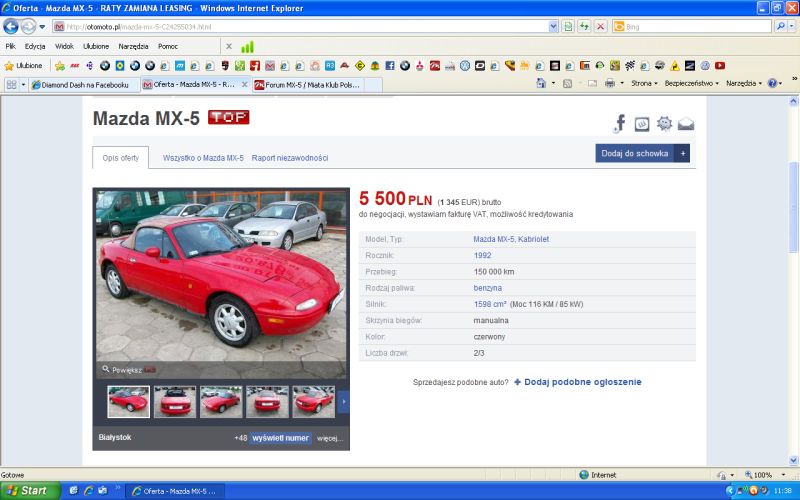Click the Dodaj do schowka button

point(642,153)
